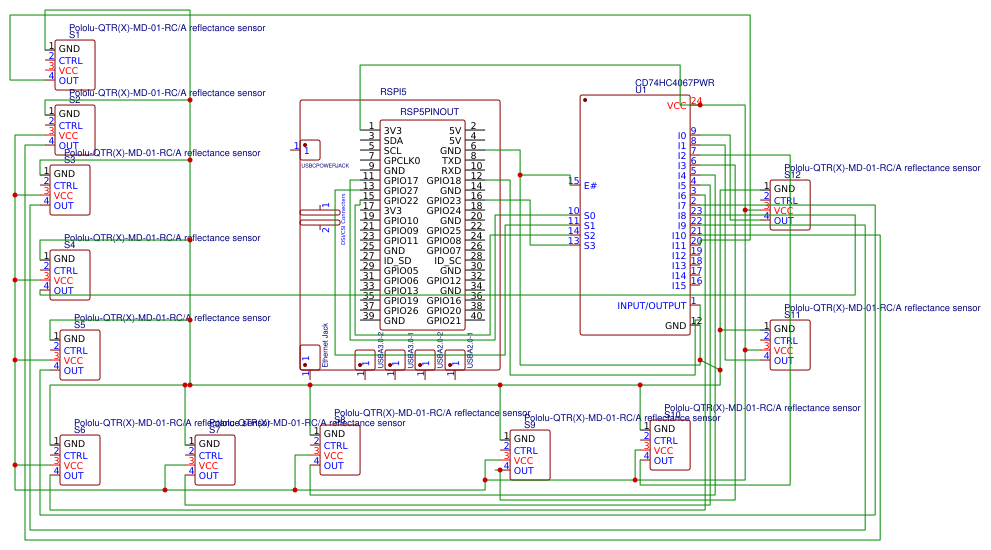The image size is (991, 550).
Task: Select the S7 reflectance sensor symbol
Action: point(214,460)
